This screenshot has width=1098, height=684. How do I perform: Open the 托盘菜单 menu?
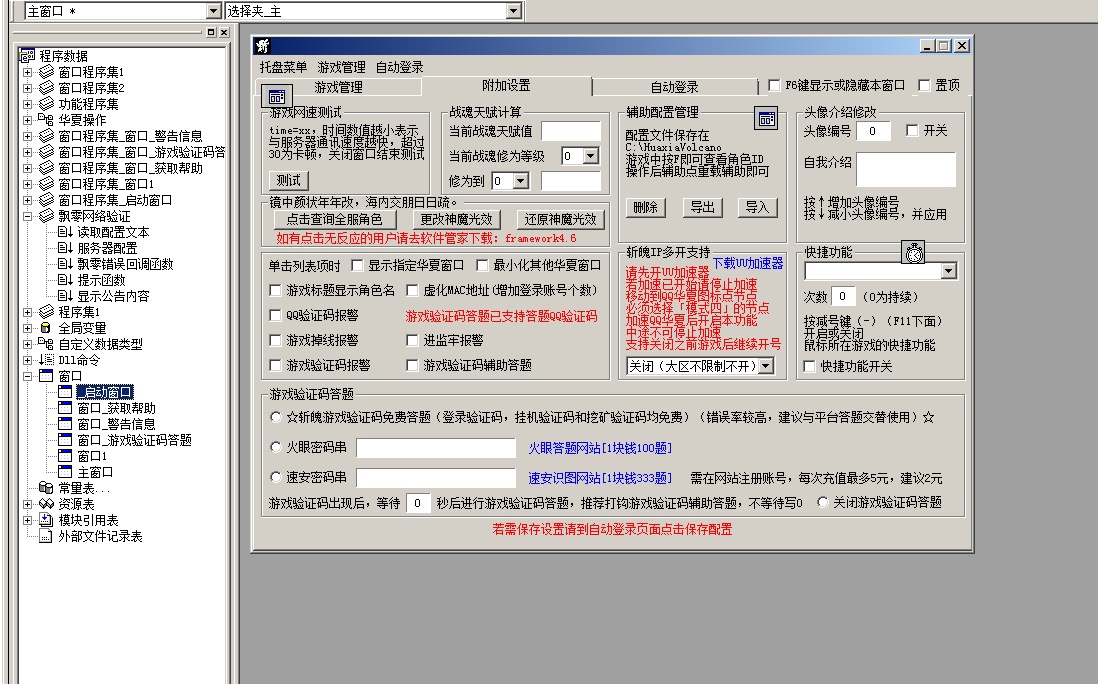283,67
